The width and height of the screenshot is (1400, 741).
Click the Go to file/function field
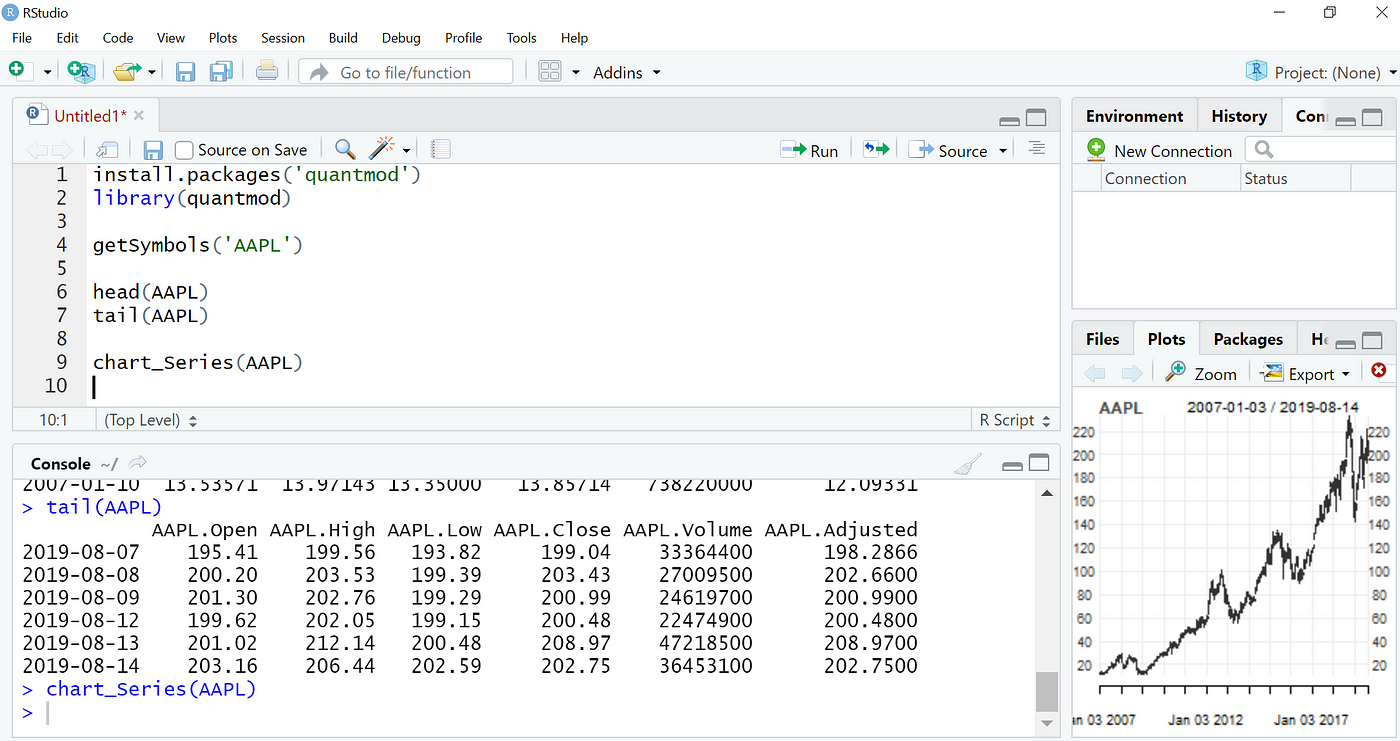406,72
